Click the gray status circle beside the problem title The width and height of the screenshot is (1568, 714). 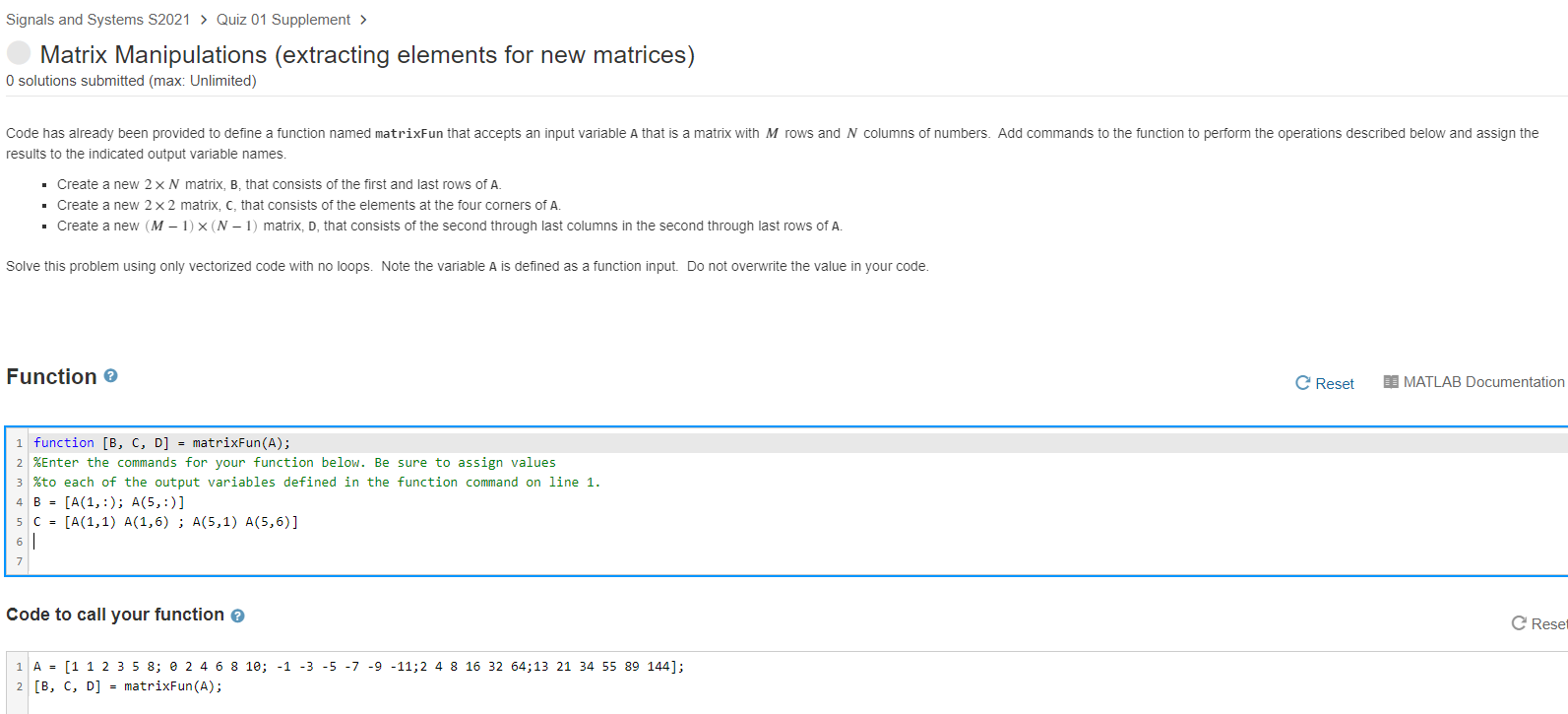click(18, 52)
